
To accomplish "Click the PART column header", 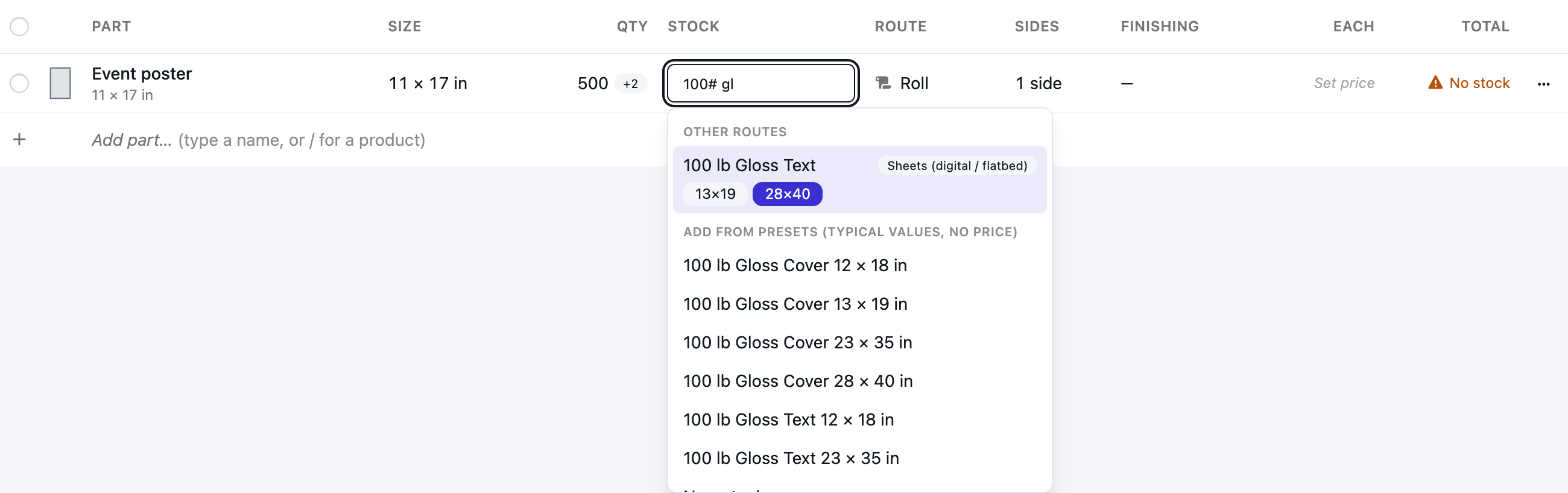I will pyautogui.click(x=112, y=26).
